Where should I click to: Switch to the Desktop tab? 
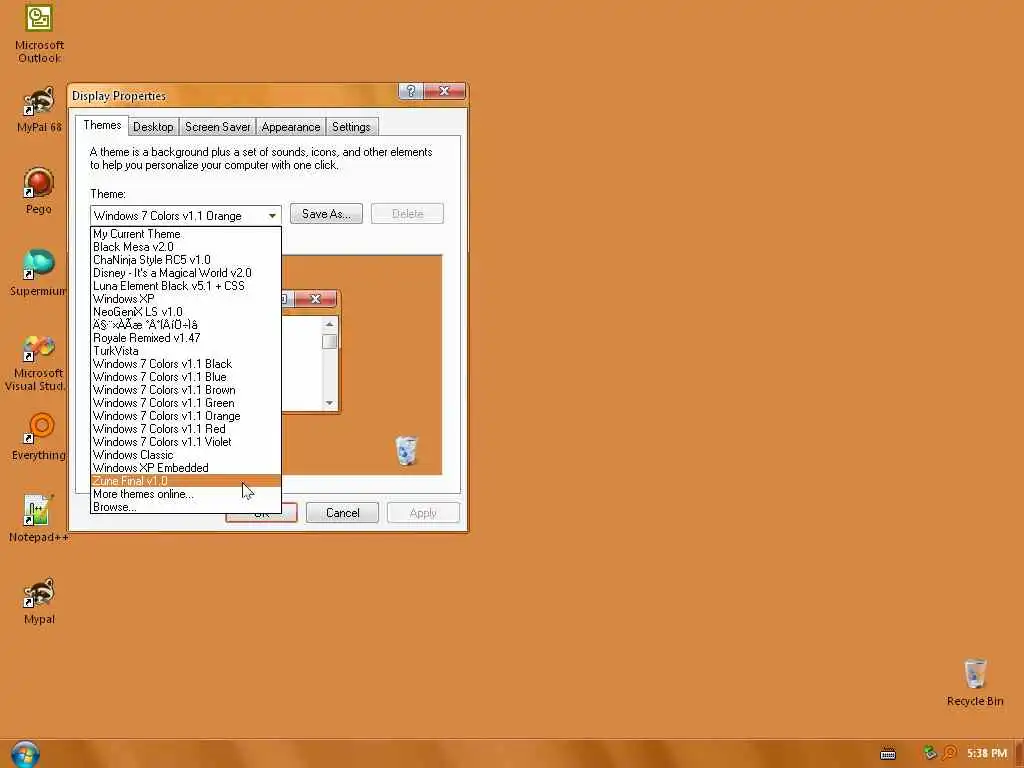pos(153,127)
